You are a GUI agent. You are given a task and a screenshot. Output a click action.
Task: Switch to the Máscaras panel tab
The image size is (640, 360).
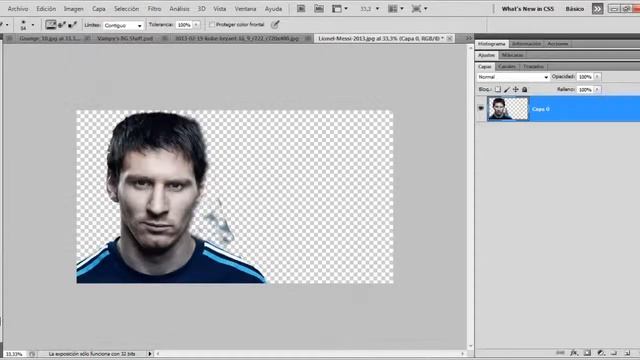[512, 55]
